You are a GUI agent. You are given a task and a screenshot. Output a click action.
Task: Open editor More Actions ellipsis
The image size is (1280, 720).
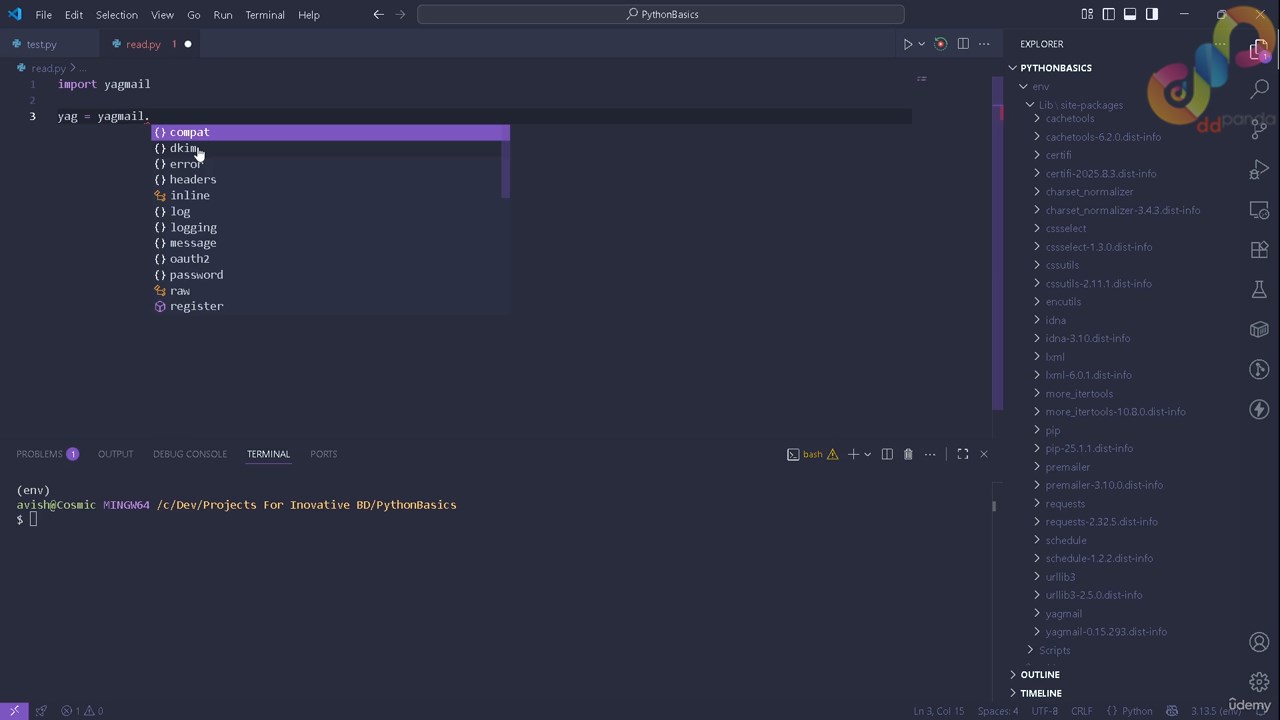(x=984, y=44)
